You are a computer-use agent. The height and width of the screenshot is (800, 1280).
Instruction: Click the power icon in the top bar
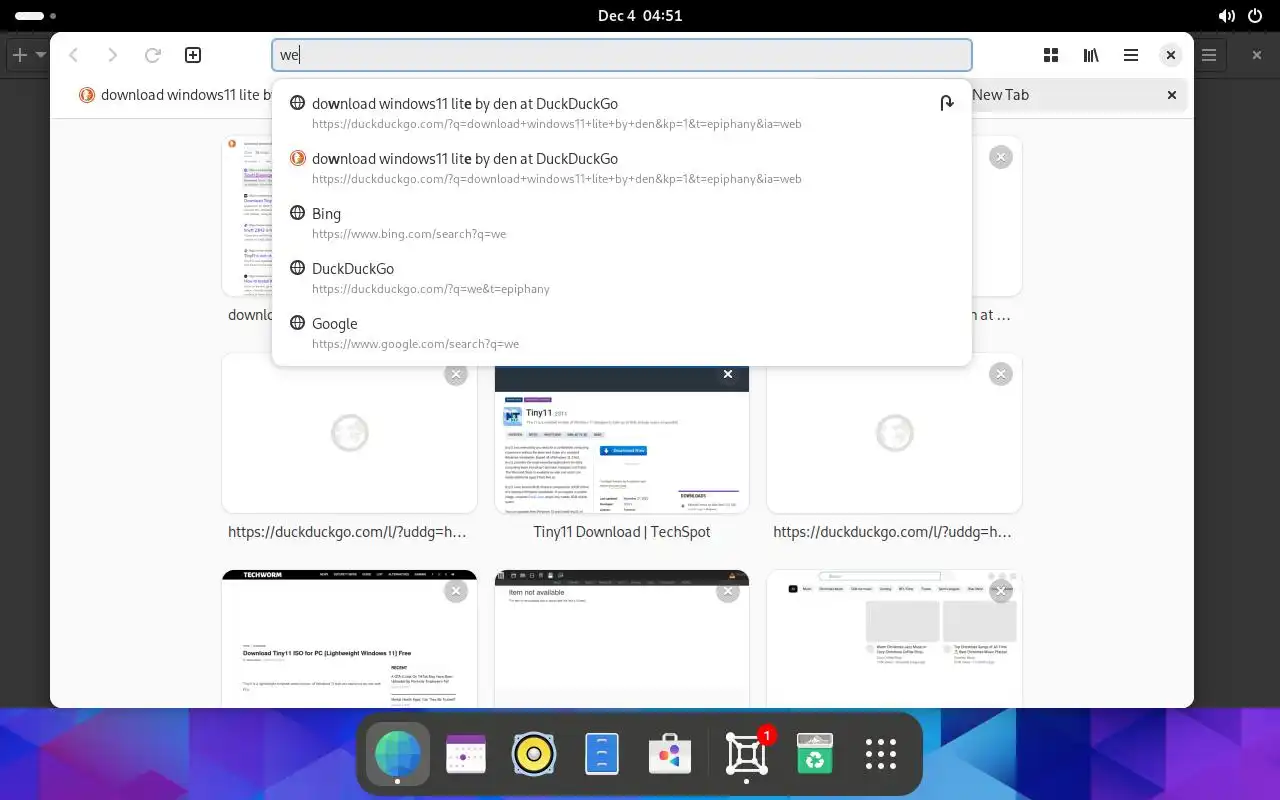pyautogui.click(x=1256, y=16)
